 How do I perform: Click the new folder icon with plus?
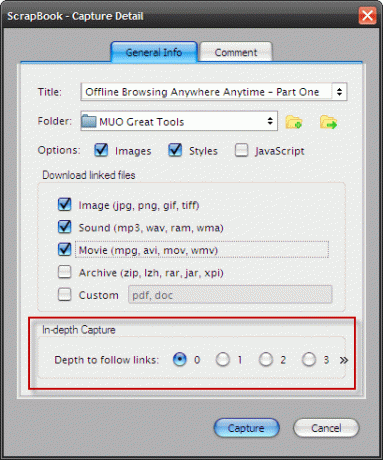[x=294, y=122]
